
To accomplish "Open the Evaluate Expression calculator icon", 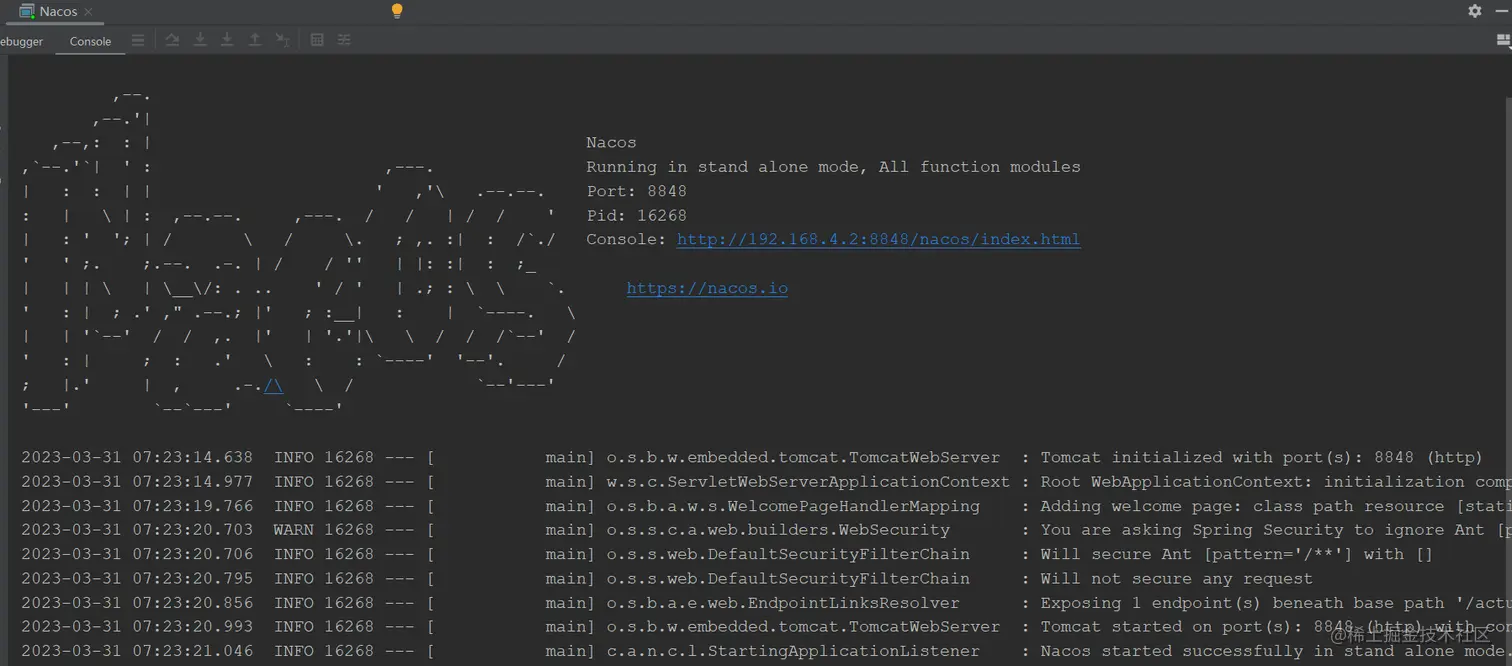I will click(x=317, y=40).
